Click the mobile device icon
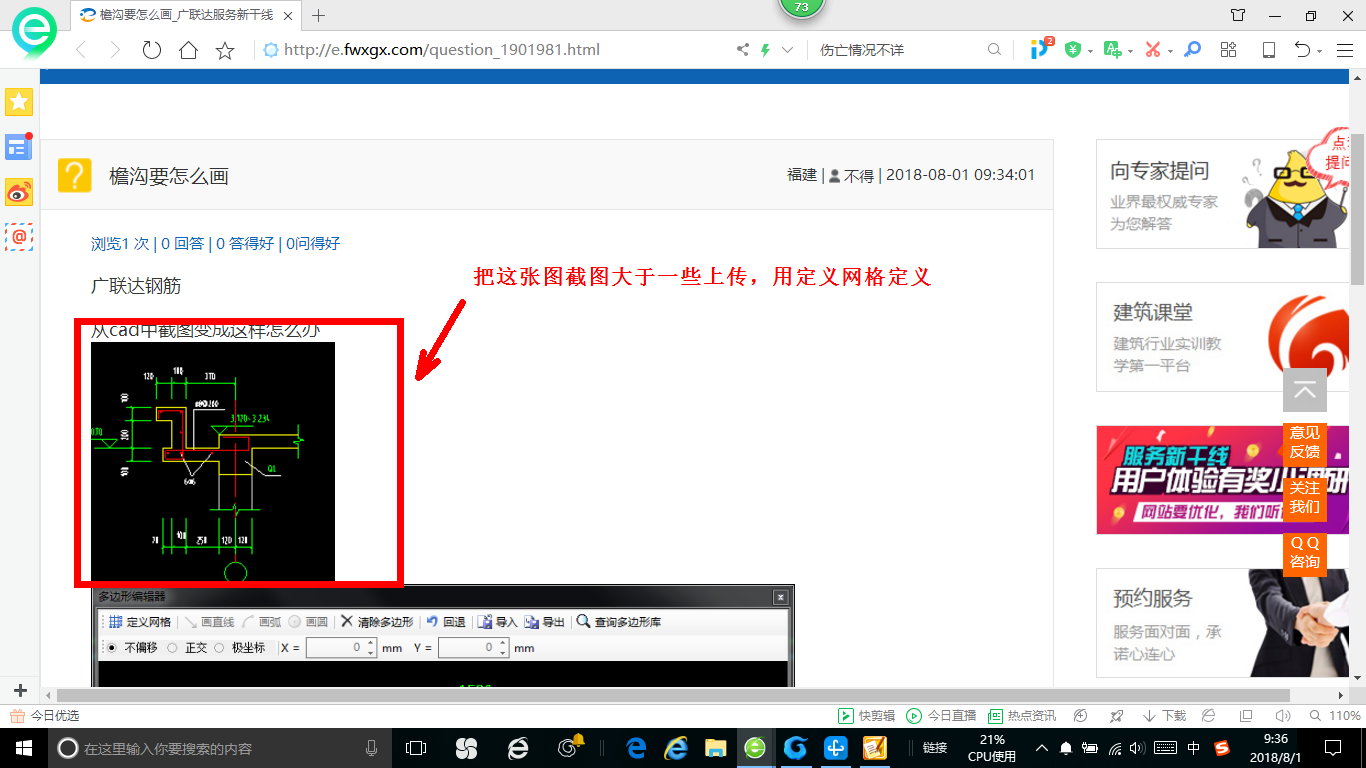Screen dimensions: 1366x768 pyautogui.click(x=1269, y=49)
